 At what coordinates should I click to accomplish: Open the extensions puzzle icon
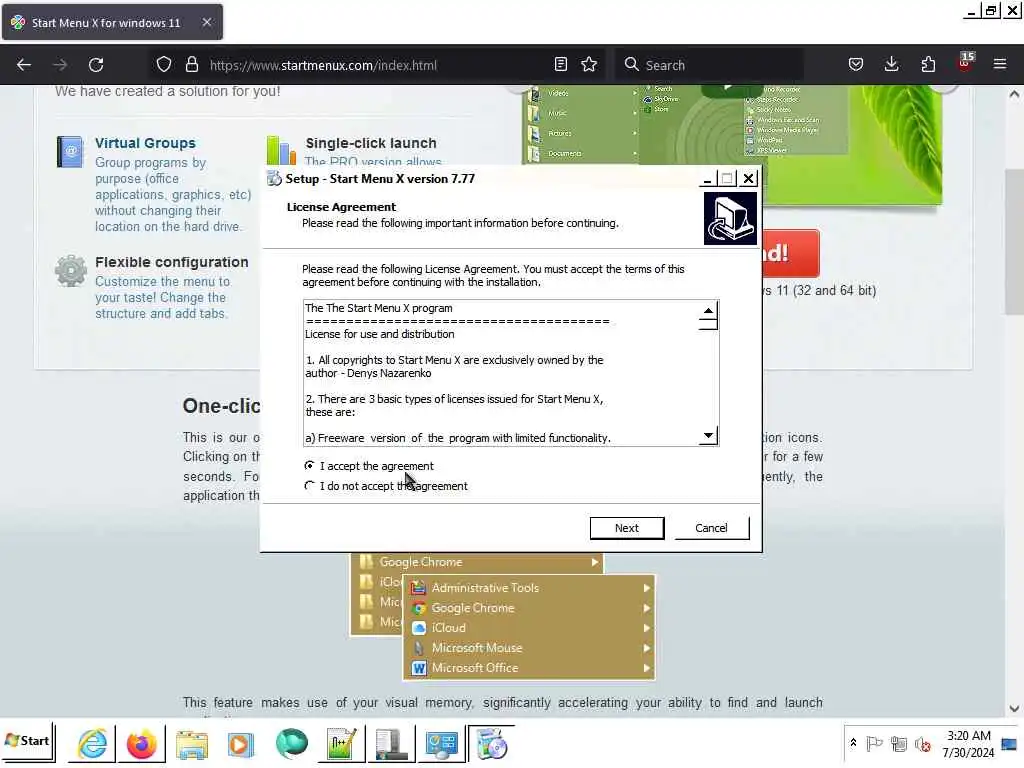pyautogui.click(x=928, y=64)
